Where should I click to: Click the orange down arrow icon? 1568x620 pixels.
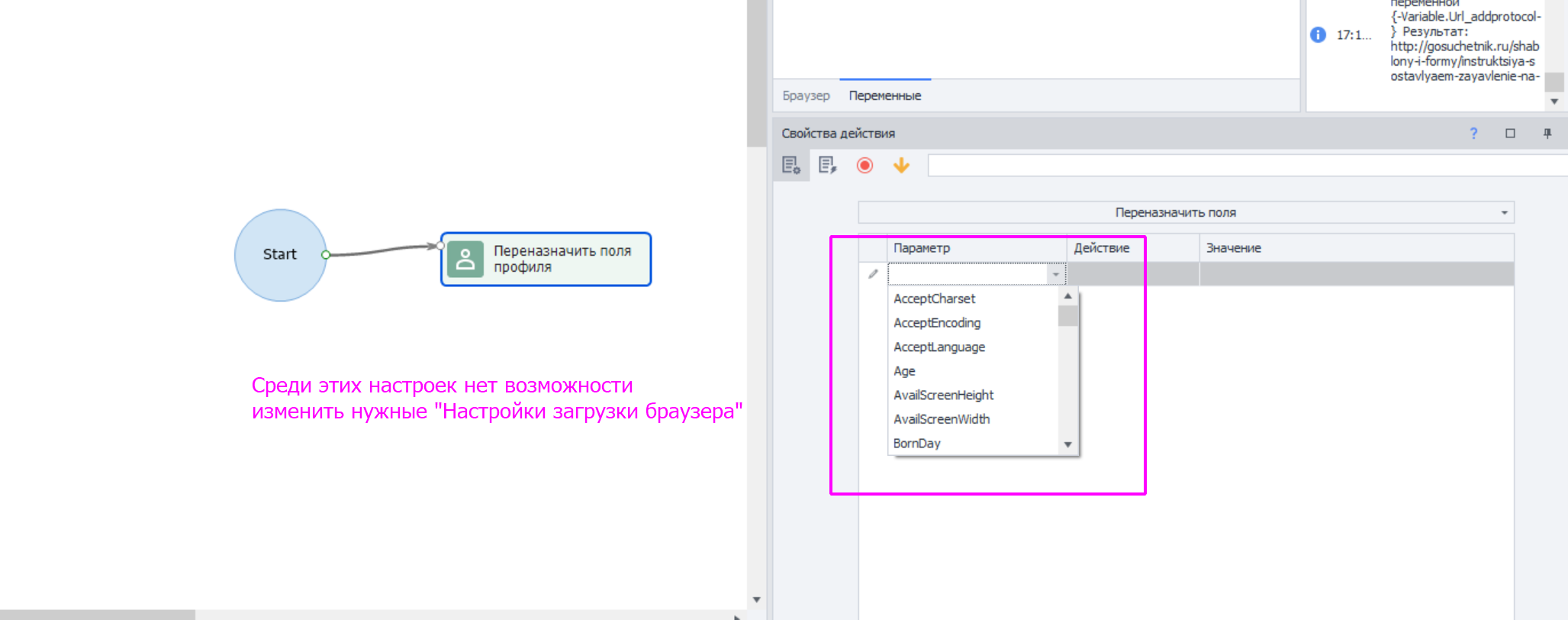point(901,165)
